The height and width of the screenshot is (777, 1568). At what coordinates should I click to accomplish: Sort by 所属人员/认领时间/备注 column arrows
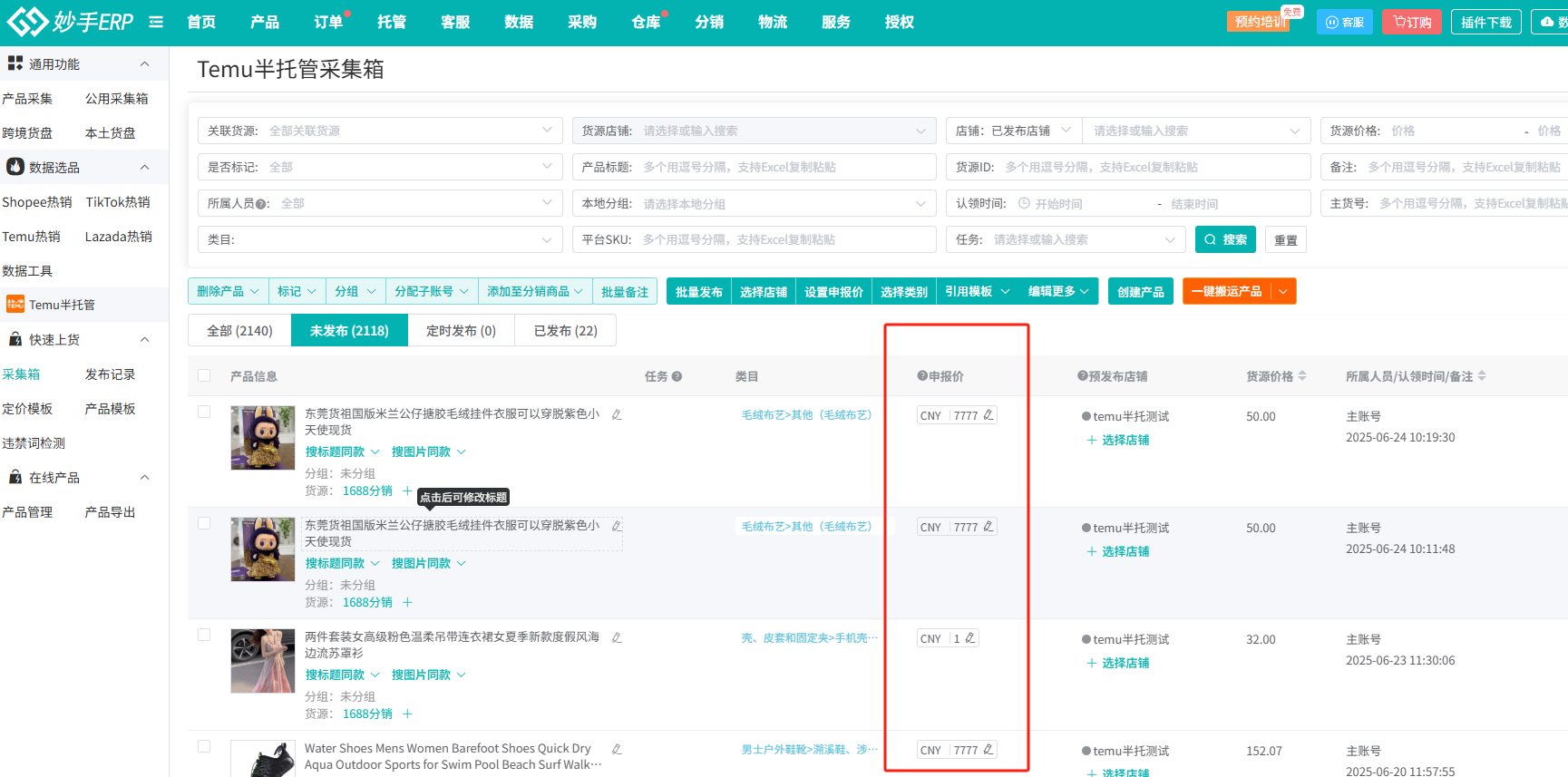pyautogui.click(x=1482, y=375)
